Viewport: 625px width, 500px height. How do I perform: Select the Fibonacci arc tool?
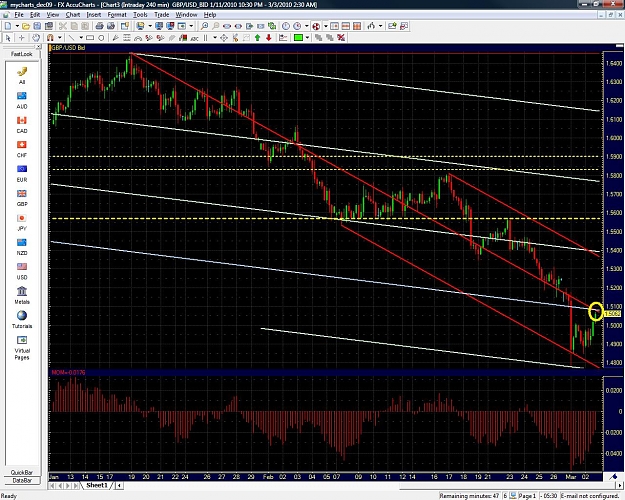pos(138,38)
